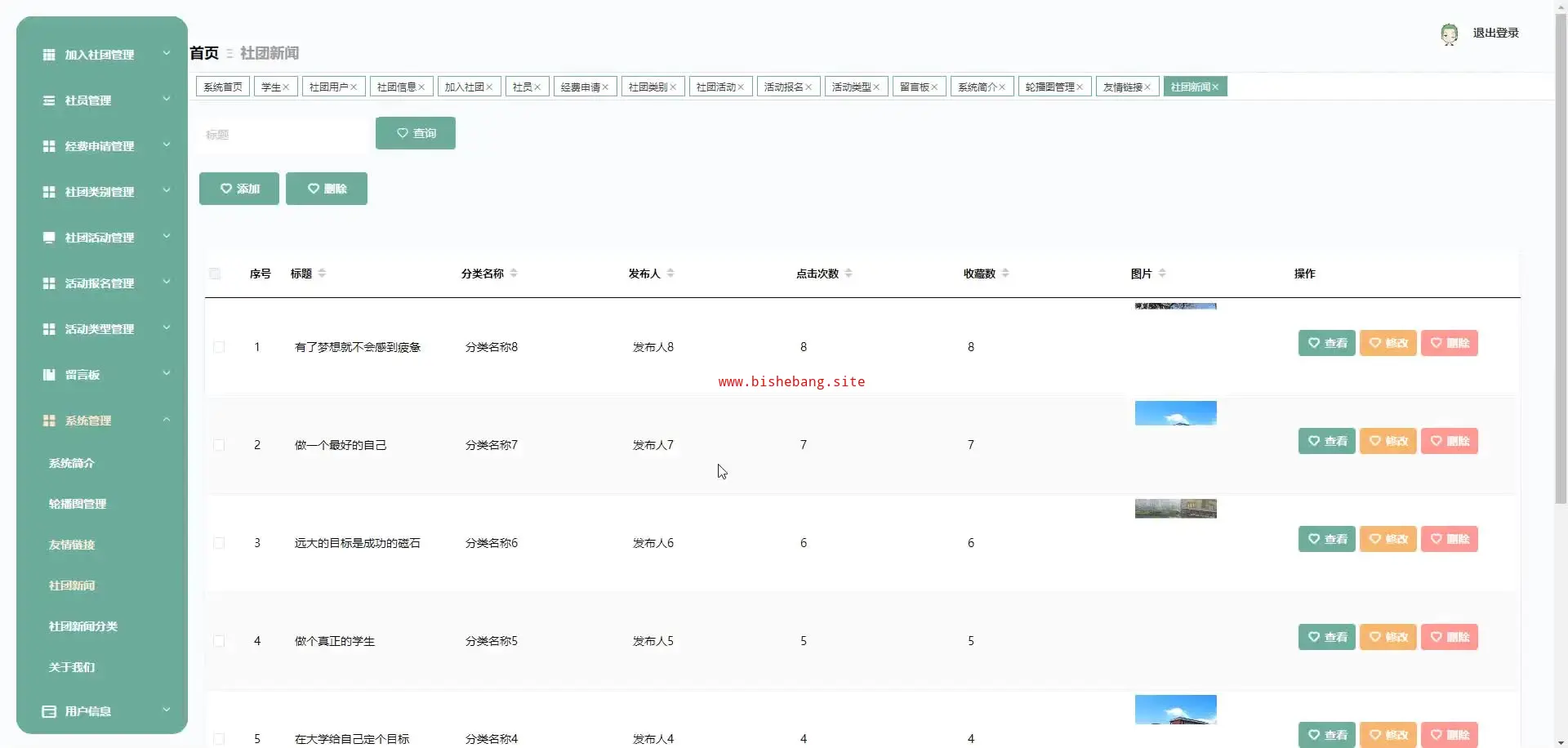
Task: Click the sort arrows on 点击次数 column
Action: (x=849, y=274)
